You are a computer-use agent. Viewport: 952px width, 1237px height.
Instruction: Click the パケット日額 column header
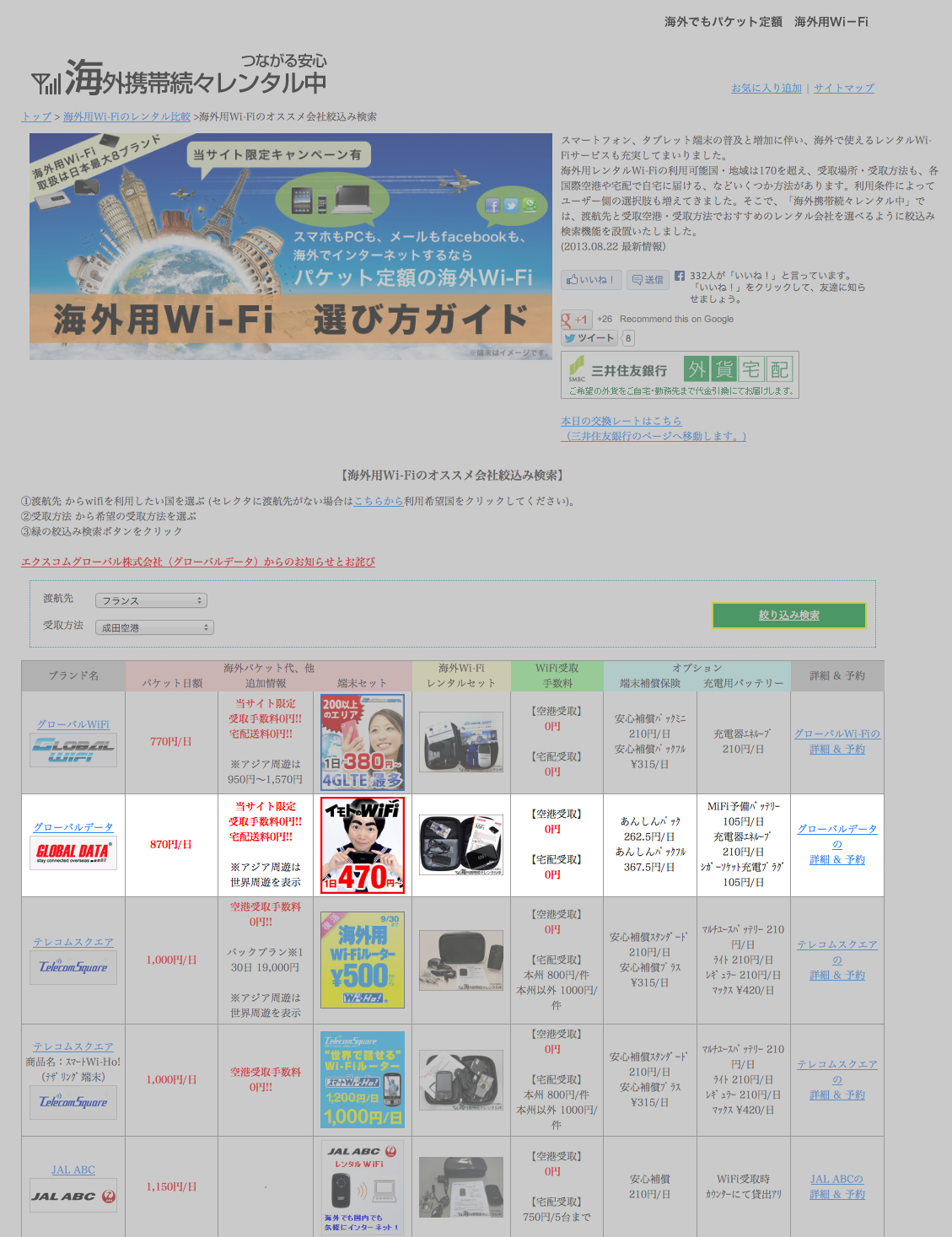tap(172, 683)
